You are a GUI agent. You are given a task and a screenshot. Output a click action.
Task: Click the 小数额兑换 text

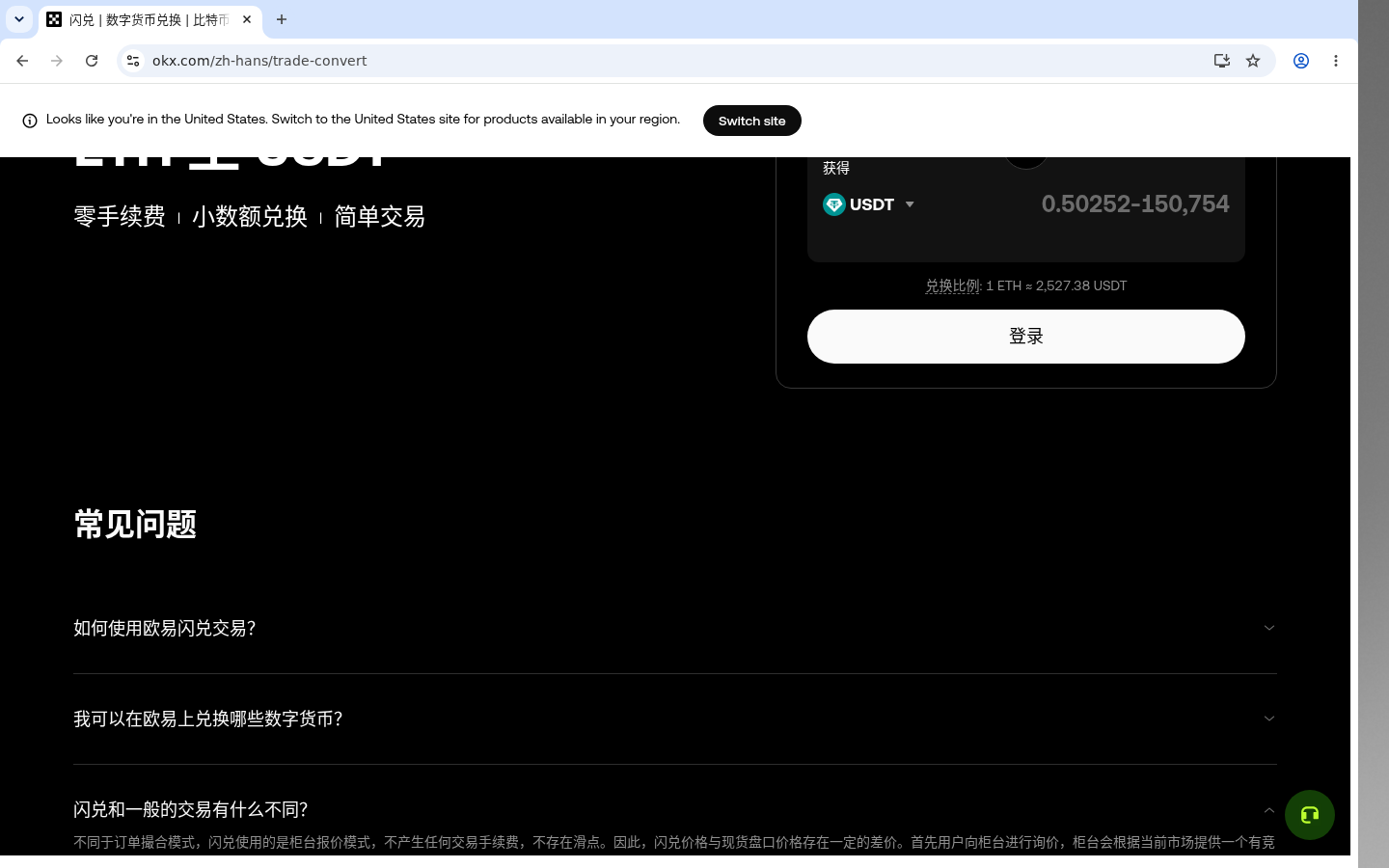[x=250, y=217]
